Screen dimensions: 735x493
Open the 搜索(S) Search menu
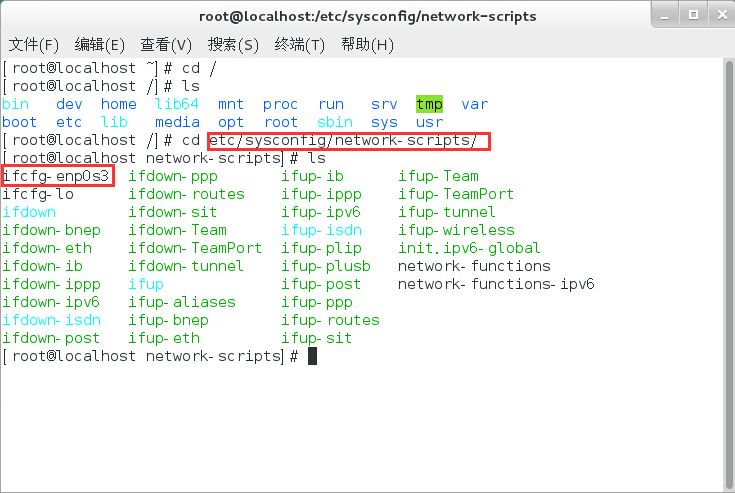click(x=233, y=45)
